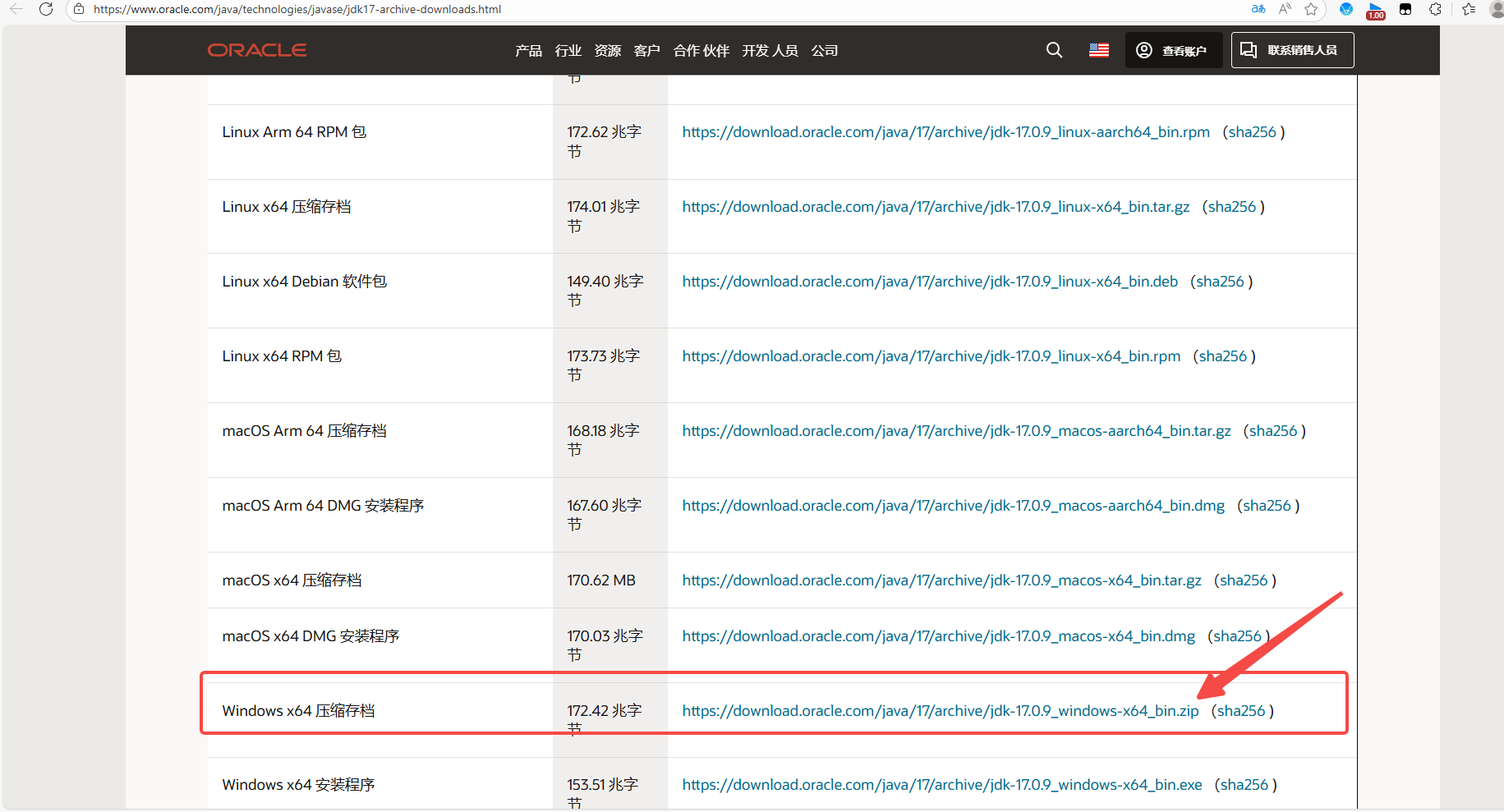Screen dimensions: 1504x812
Task: Download the windows-x64_bin.exe link
Action: (x=942, y=785)
